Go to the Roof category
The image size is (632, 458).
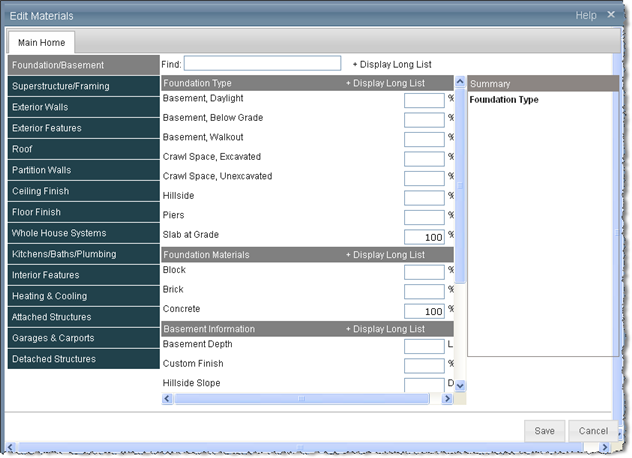[x=83, y=149]
